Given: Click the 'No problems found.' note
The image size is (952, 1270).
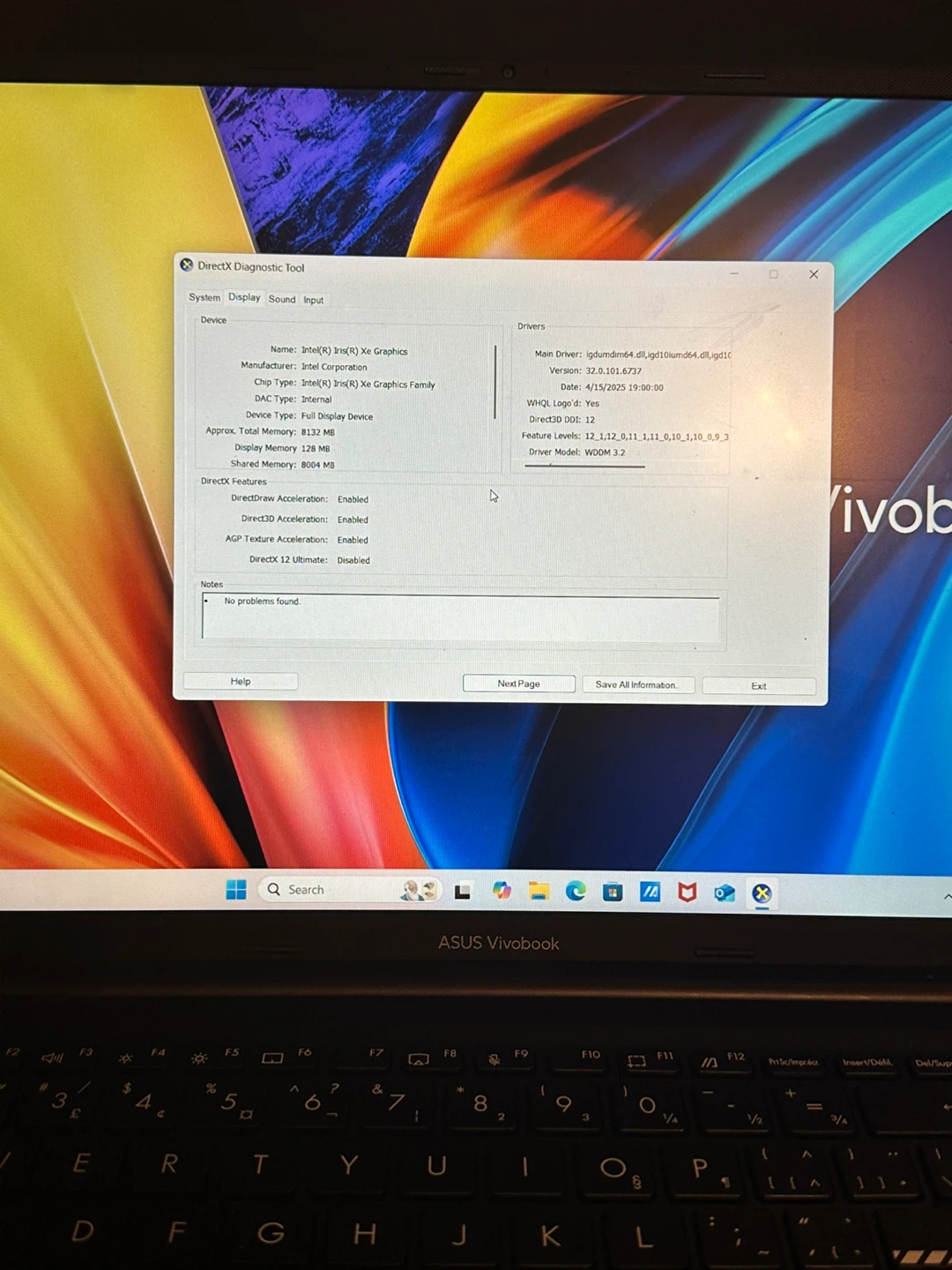Looking at the screenshot, I should pyautogui.click(x=262, y=601).
